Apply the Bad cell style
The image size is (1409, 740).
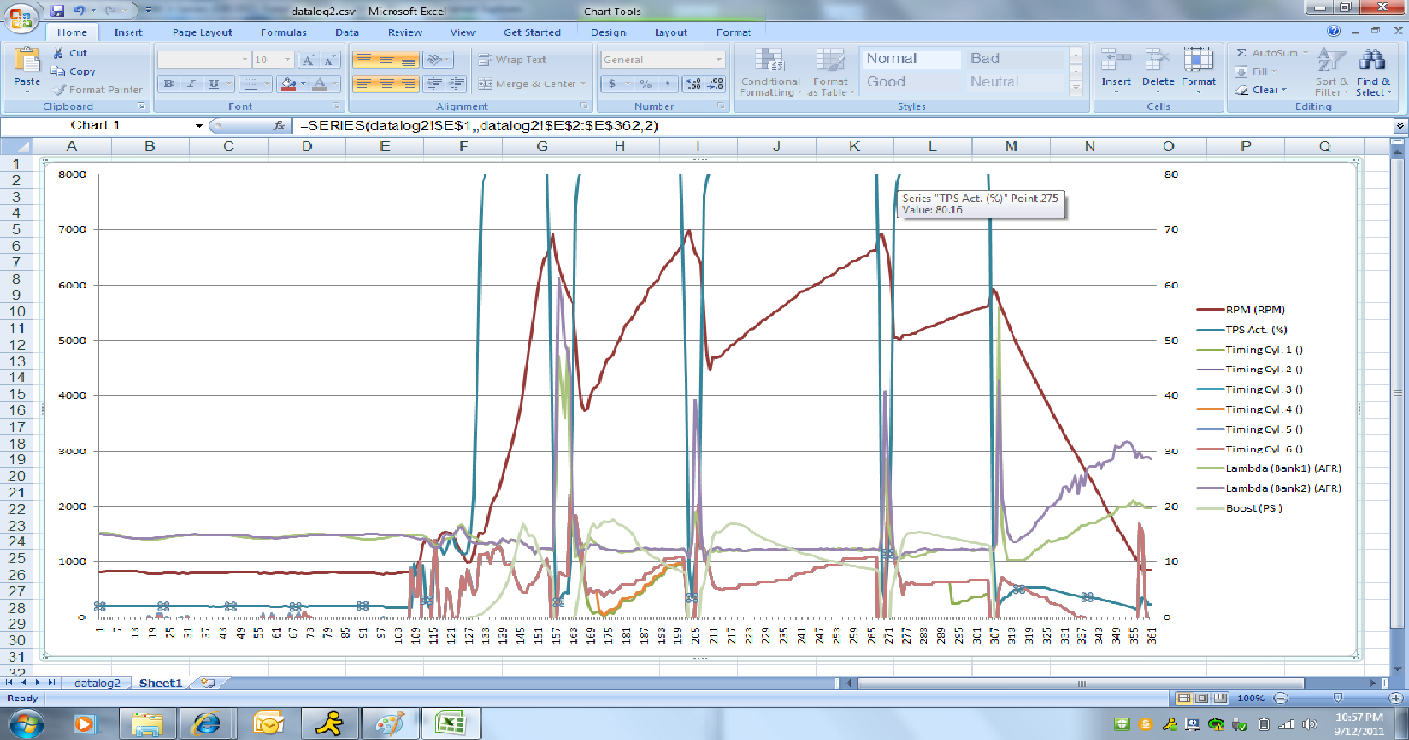coord(1015,58)
